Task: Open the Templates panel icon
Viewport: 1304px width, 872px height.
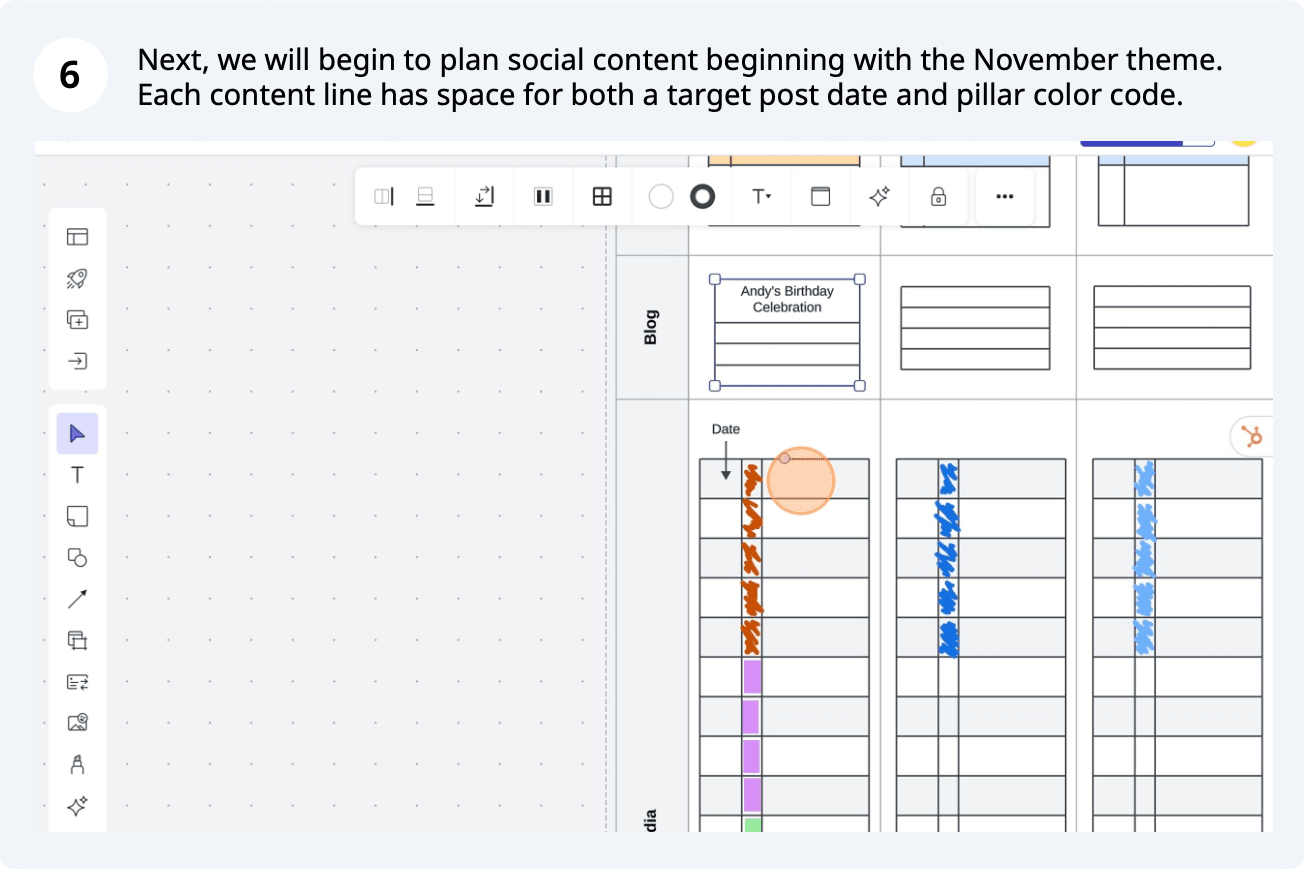Action: pyautogui.click(x=77, y=237)
